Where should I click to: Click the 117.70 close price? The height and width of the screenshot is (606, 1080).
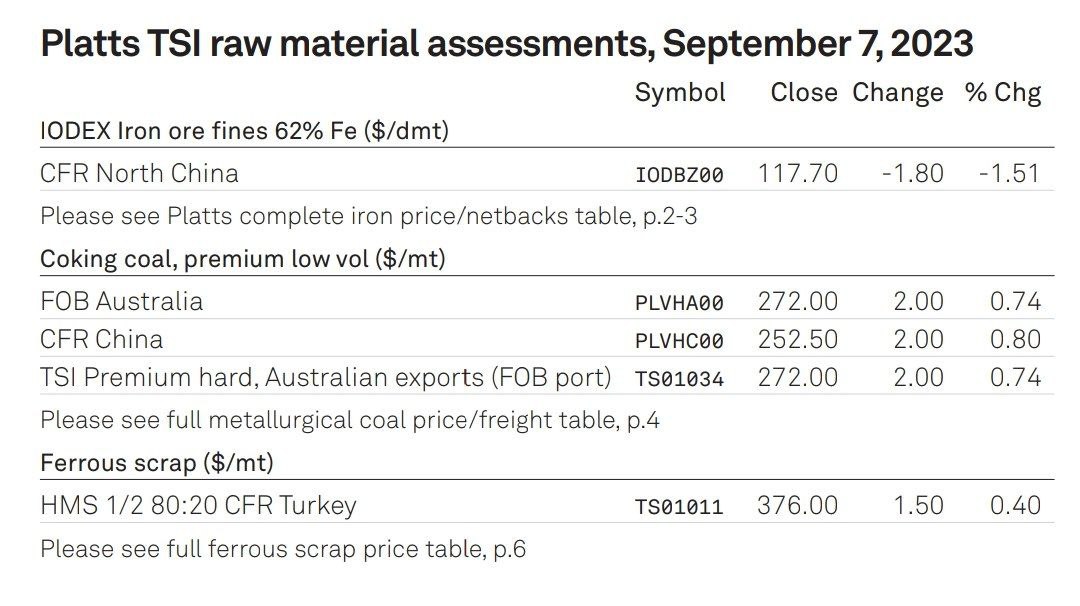798,174
